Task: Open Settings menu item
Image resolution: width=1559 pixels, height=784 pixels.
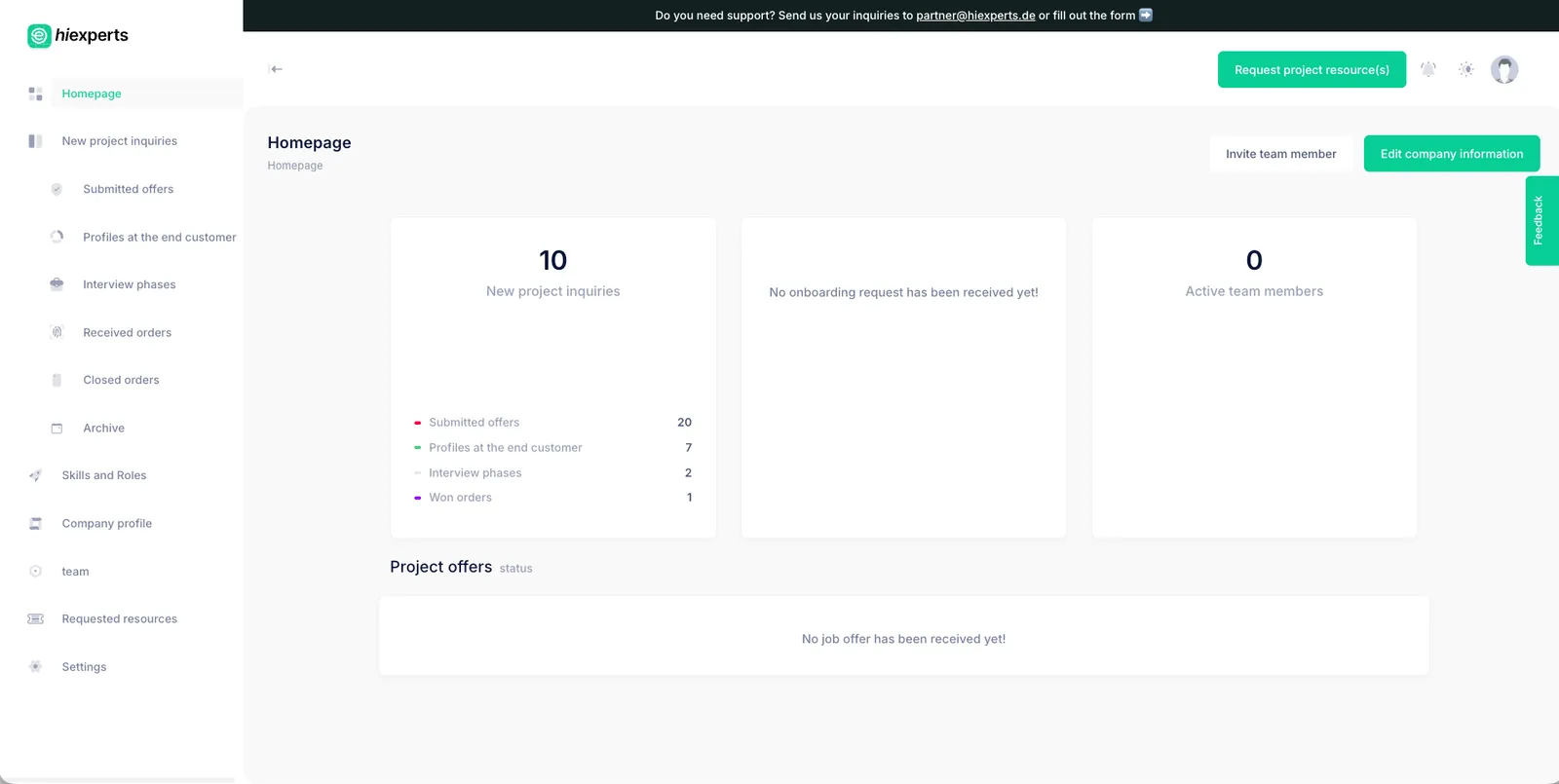Action: (85, 667)
